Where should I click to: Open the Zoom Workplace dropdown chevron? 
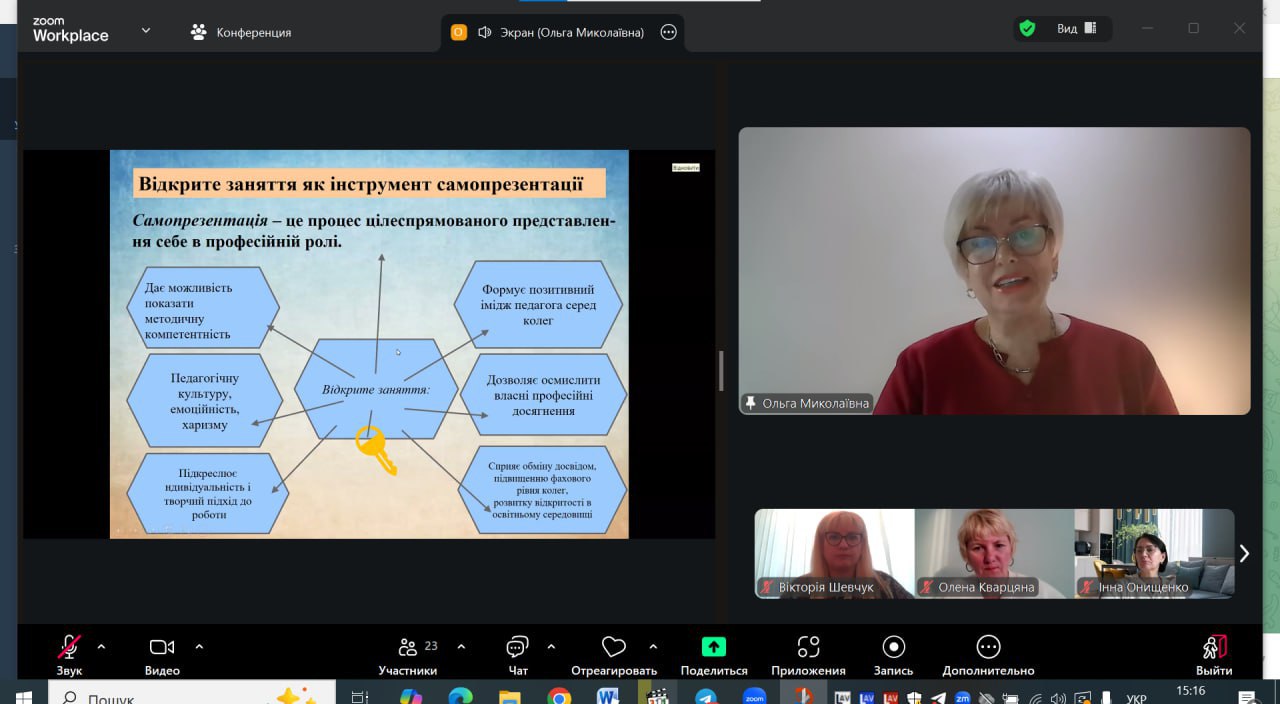[x=146, y=31]
